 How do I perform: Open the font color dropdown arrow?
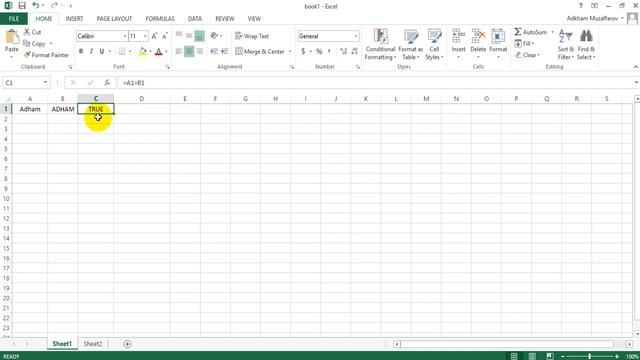(167, 51)
